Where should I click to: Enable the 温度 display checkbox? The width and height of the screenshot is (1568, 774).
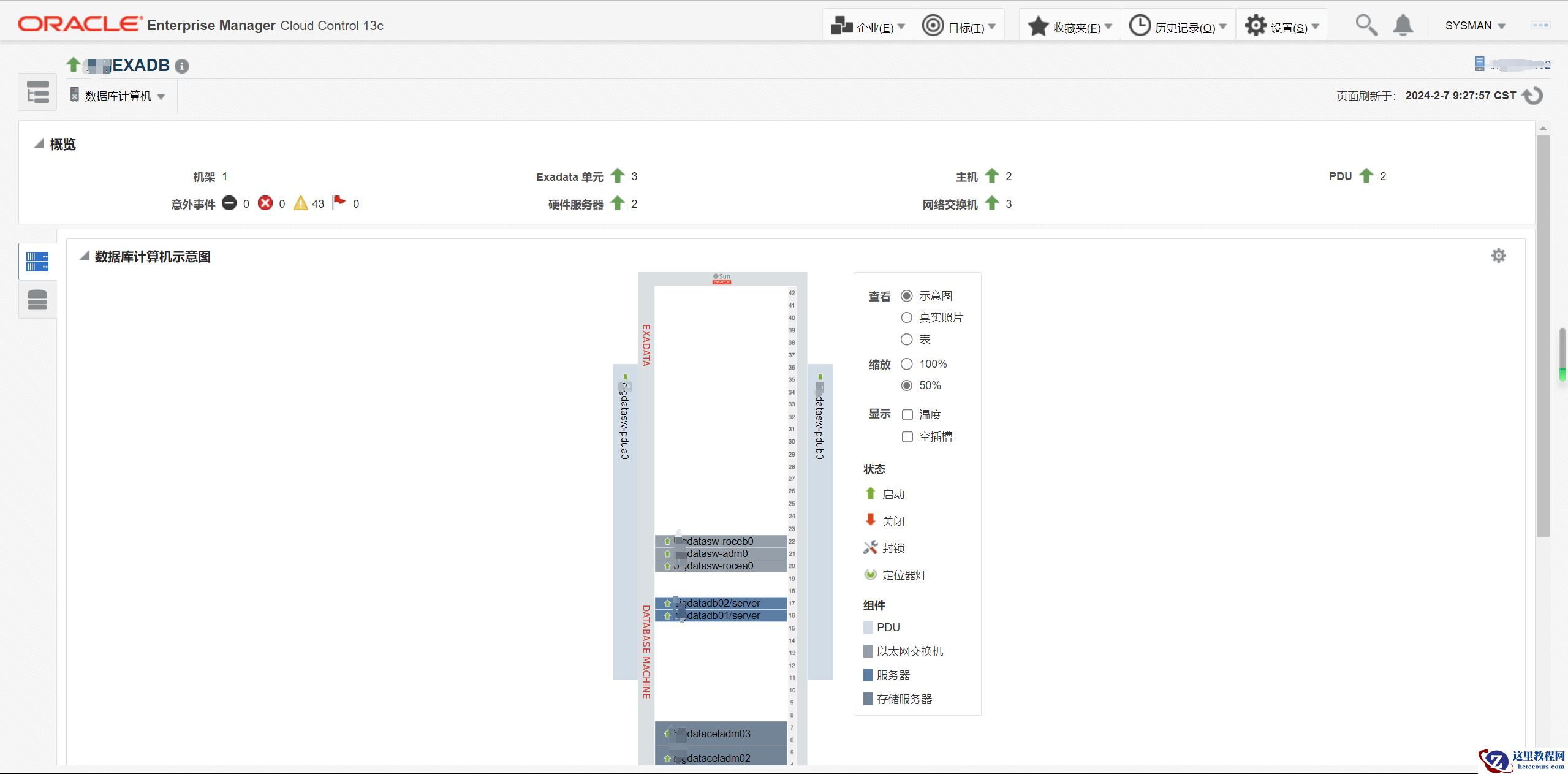click(907, 415)
